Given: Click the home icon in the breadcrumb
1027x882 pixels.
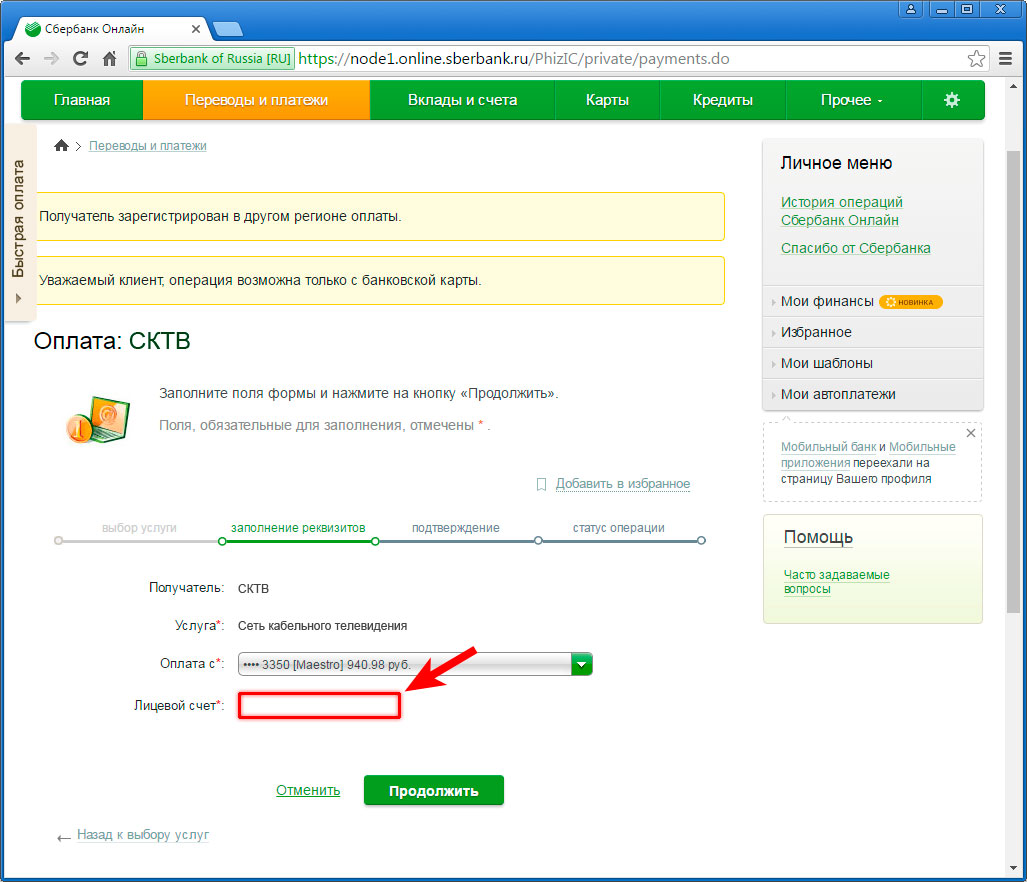Looking at the screenshot, I should [62, 145].
